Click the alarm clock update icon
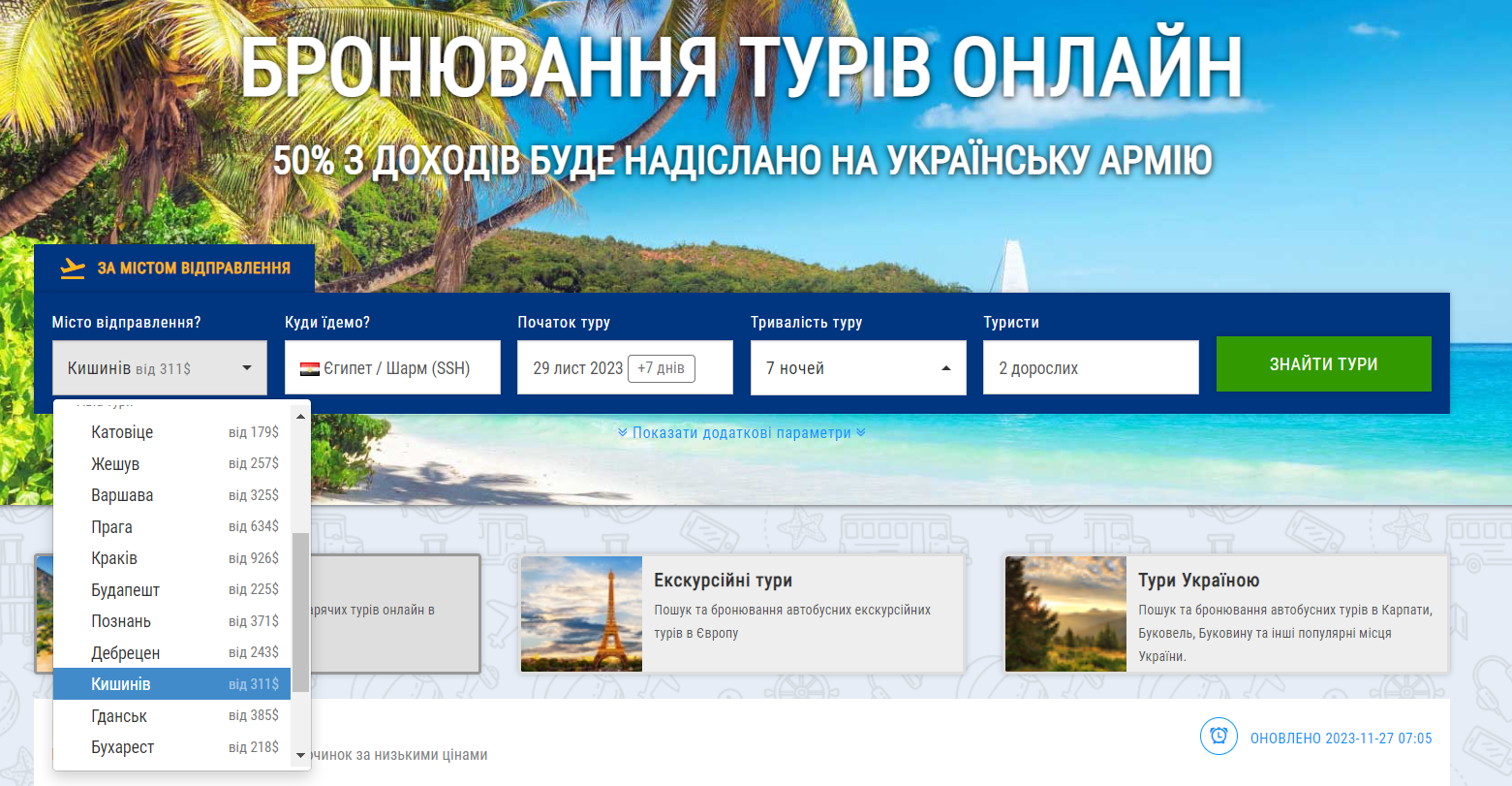Screen dimensions: 1512x786 coord(1219,736)
